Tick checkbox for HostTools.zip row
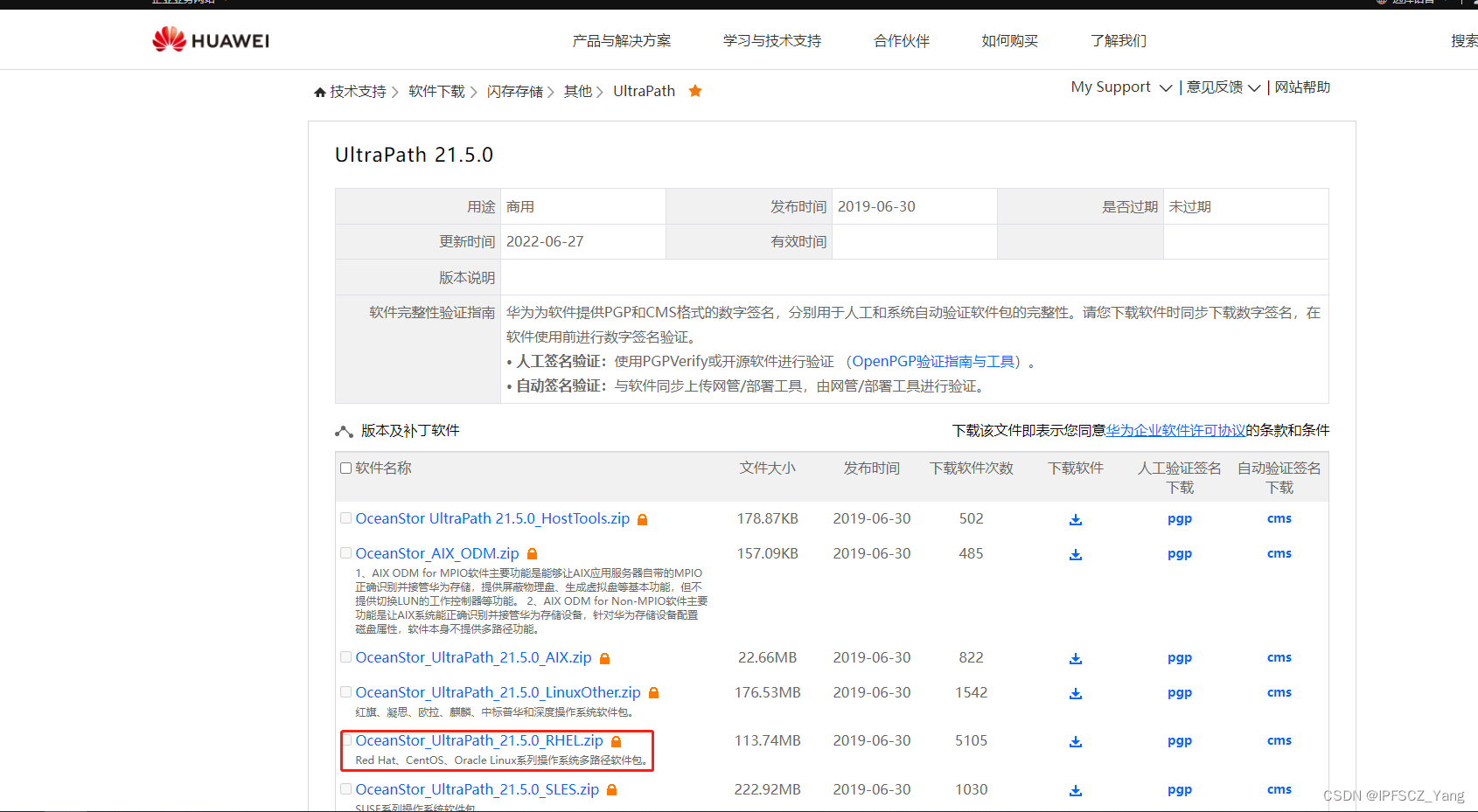Viewport: 1478px width, 812px height. 346,518
